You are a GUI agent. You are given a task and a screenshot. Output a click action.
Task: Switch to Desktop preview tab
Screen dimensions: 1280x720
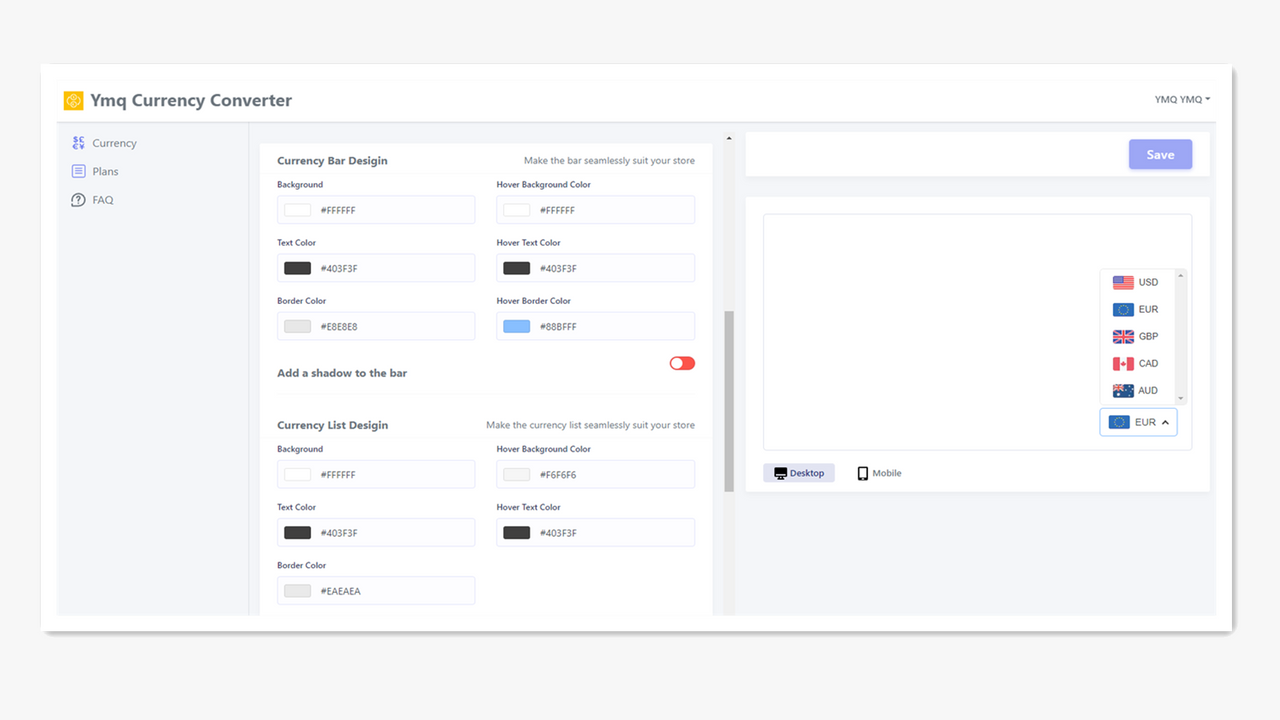[x=799, y=473]
